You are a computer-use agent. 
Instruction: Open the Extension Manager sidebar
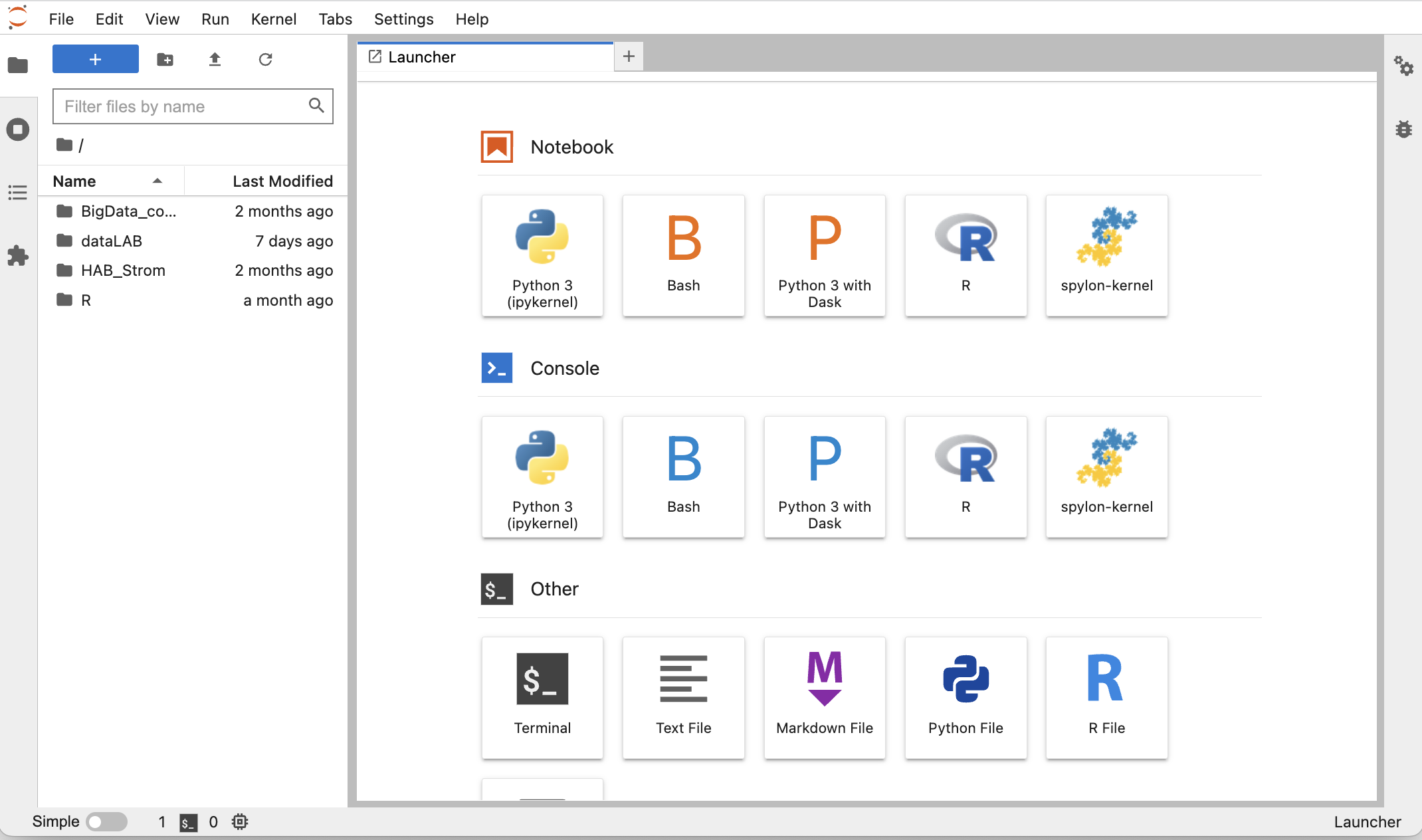[x=18, y=256]
